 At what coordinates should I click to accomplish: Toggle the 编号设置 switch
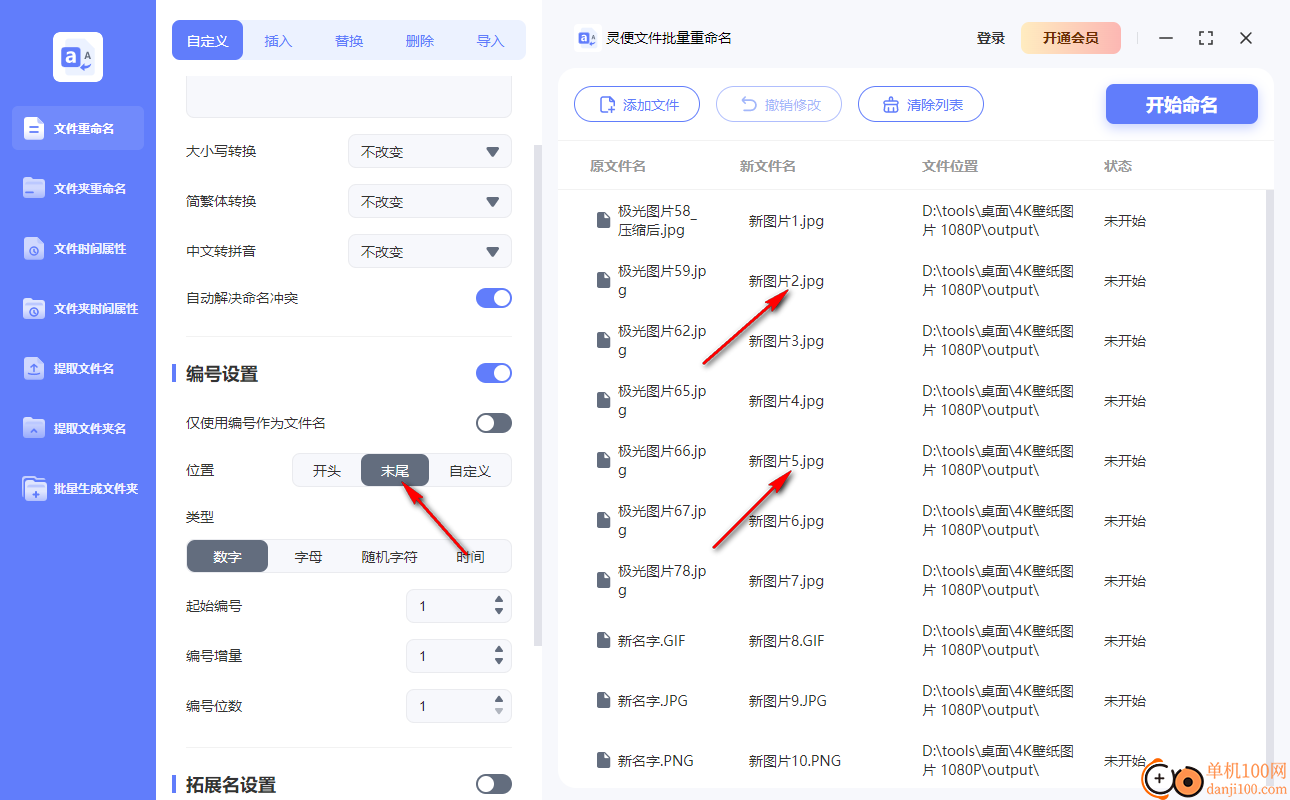click(x=494, y=373)
